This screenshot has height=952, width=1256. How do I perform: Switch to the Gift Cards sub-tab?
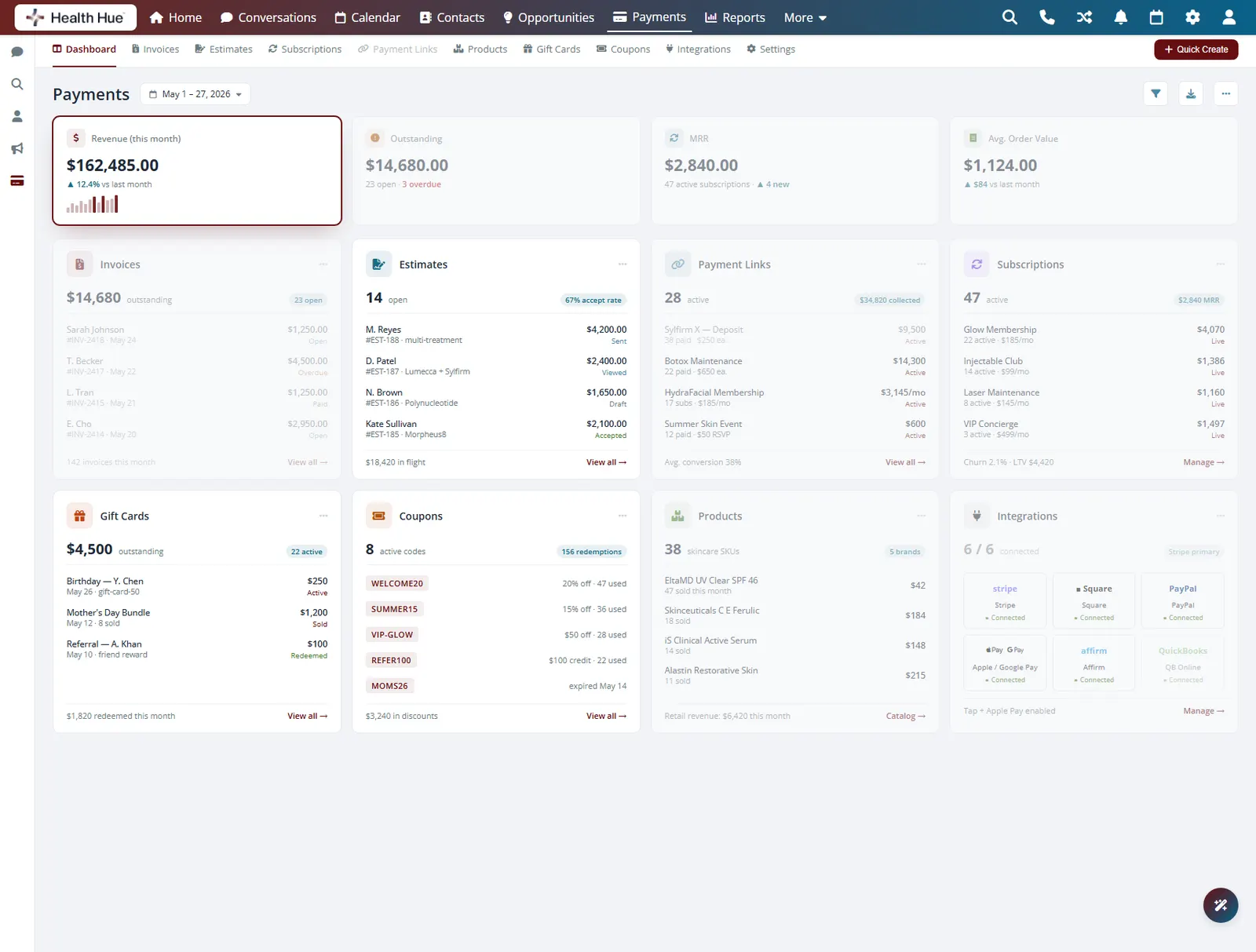click(552, 49)
